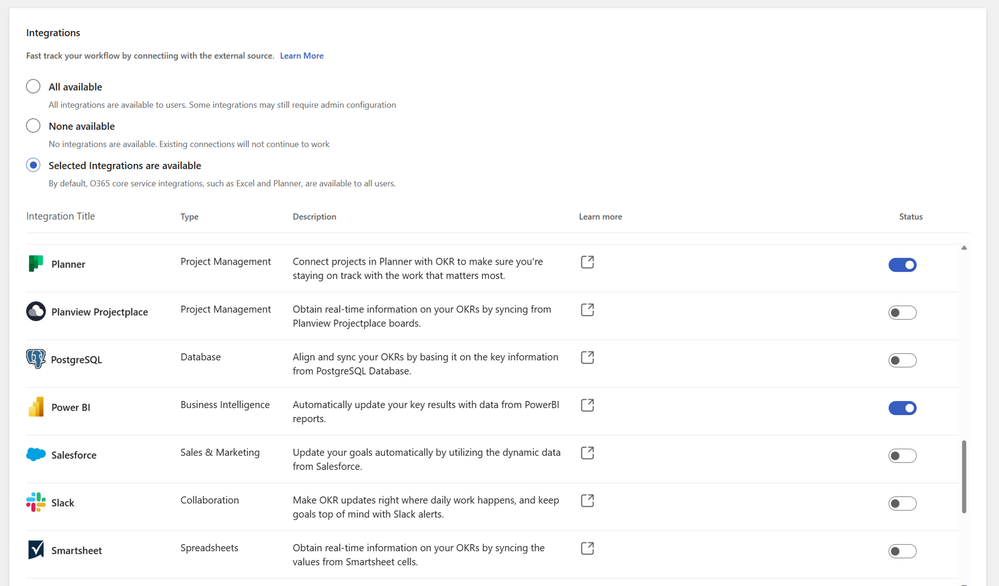This screenshot has width=999, height=586.
Task: Enable the Salesforce integration toggle
Action: click(x=902, y=456)
